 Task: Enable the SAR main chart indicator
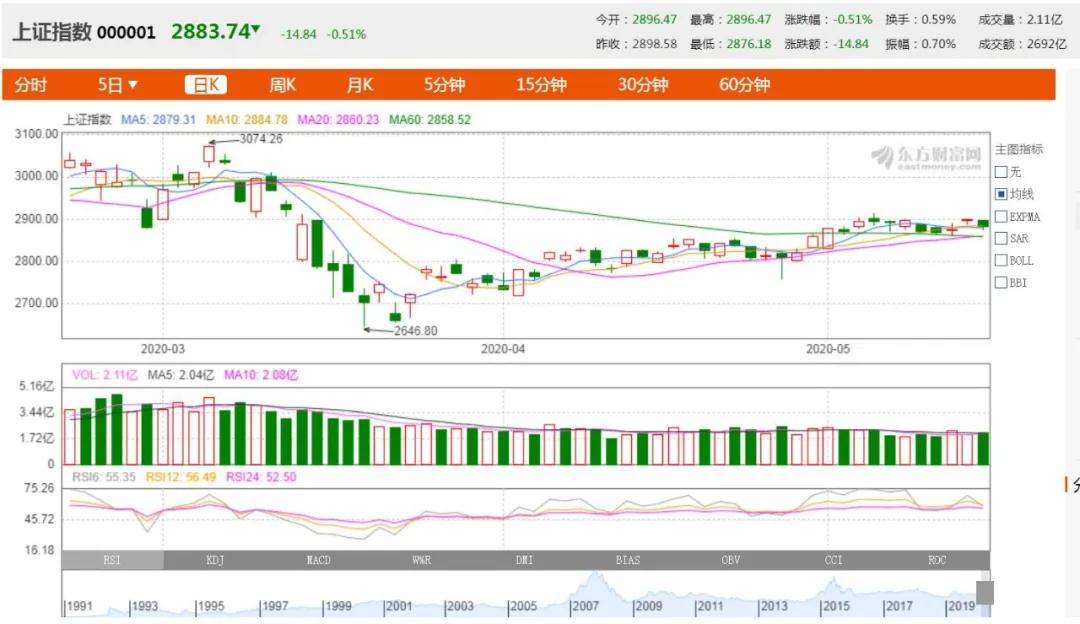point(1001,238)
